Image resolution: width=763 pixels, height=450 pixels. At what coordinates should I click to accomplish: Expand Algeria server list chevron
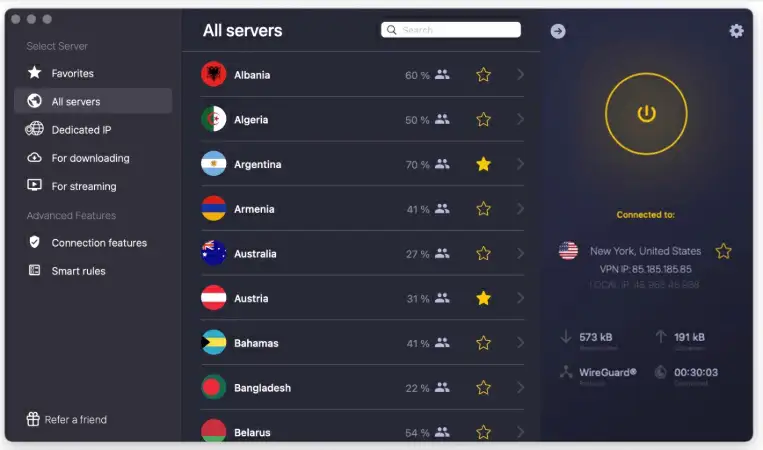520,119
